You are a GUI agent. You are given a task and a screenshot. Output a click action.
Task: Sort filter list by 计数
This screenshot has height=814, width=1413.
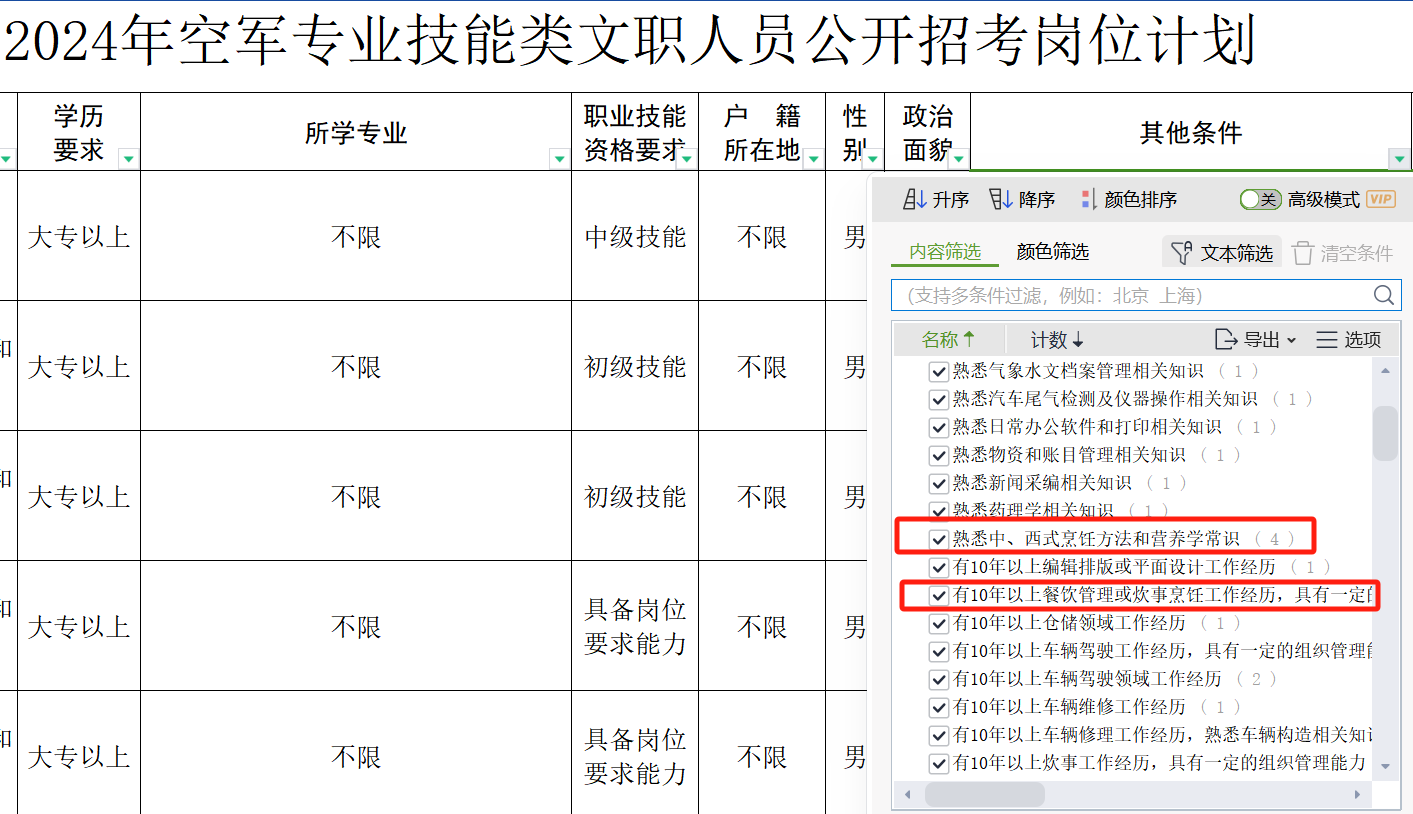[1057, 339]
